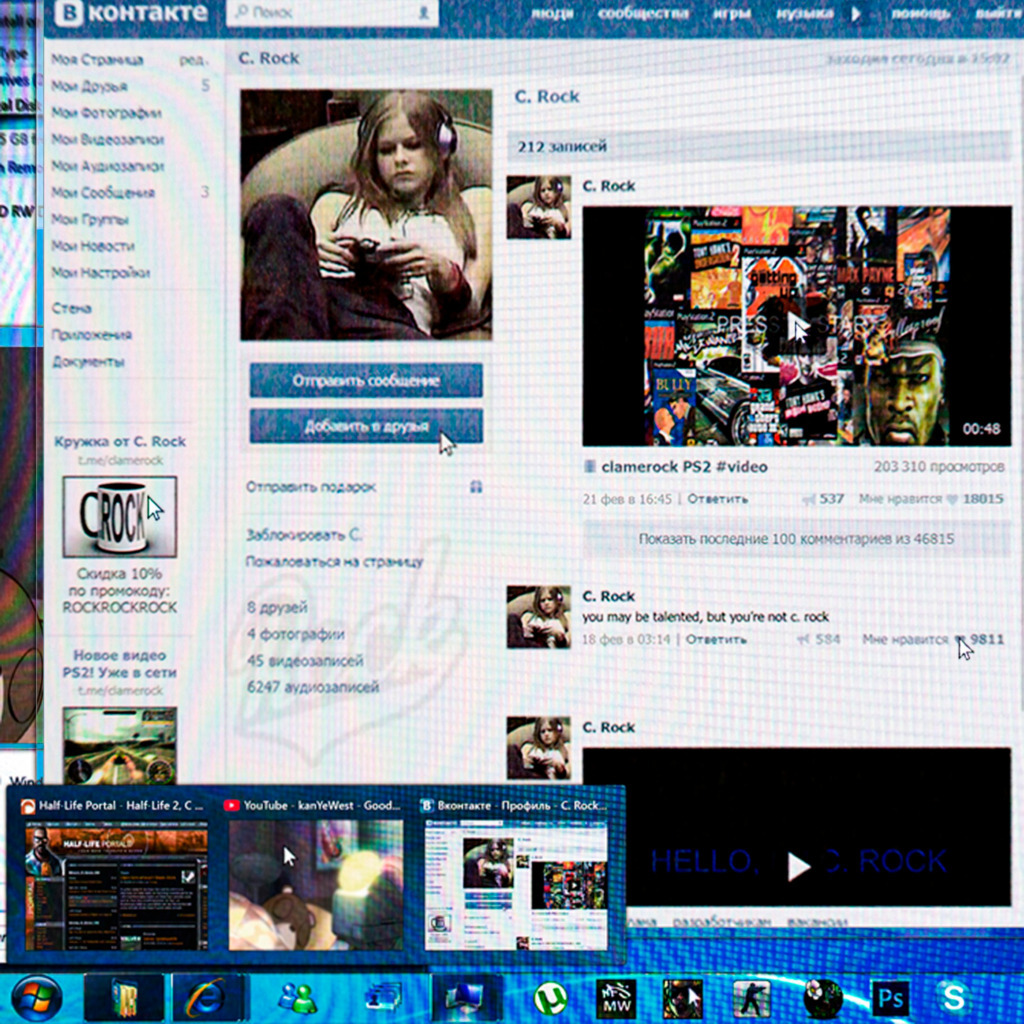The image size is (1024, 1024).
Task: Click the C.ROCK mug ad image
Action: coord(120,517)
